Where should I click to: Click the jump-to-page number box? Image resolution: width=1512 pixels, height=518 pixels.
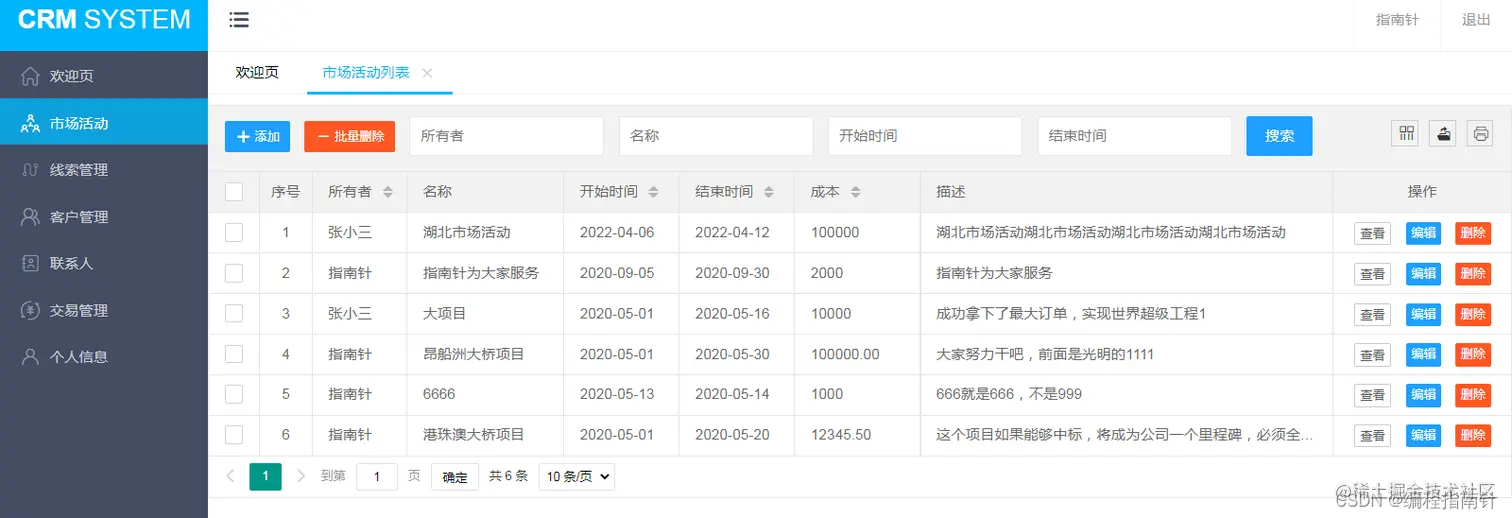(377, 477)
